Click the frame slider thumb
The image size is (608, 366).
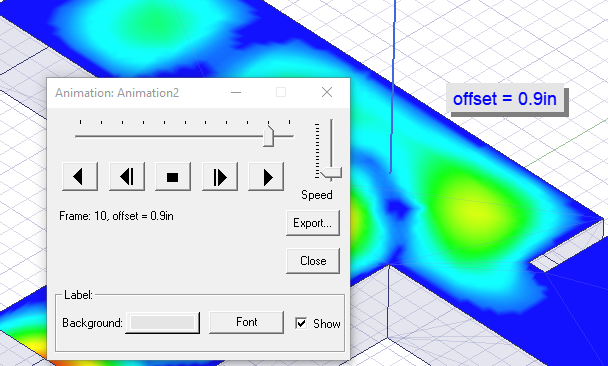tap(268, 136)
